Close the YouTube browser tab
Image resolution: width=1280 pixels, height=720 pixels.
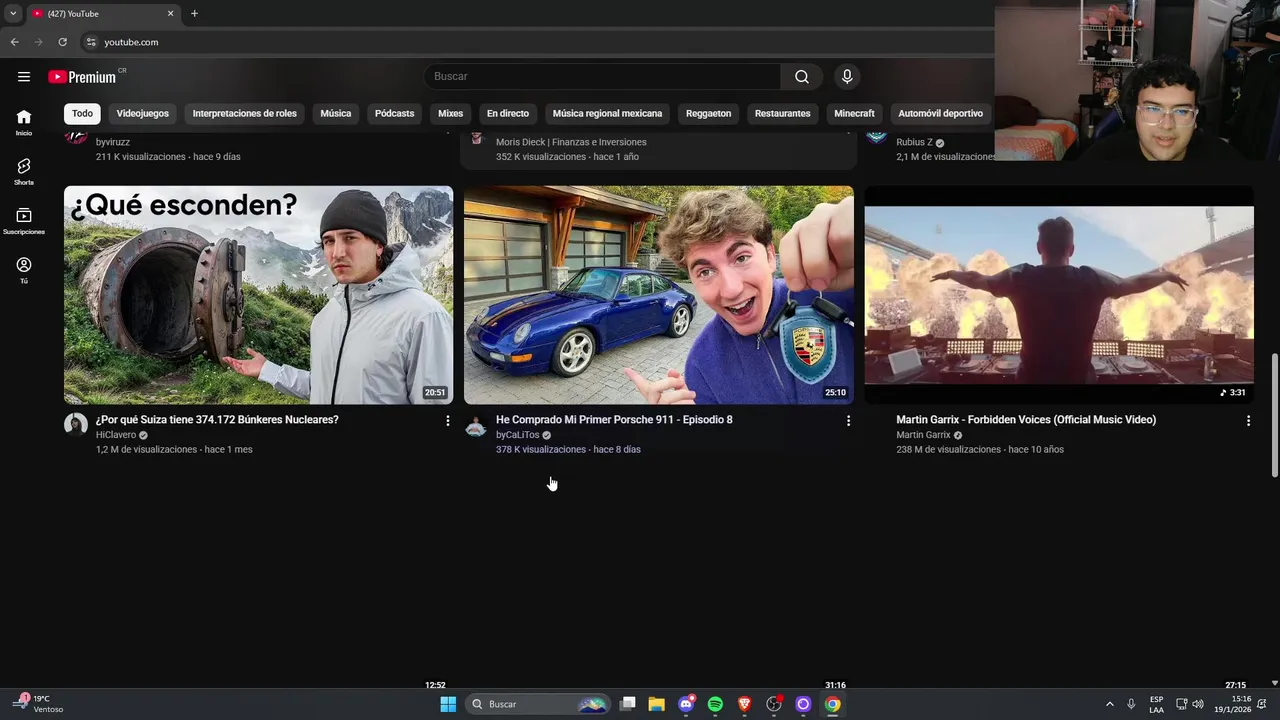[170, 13]
